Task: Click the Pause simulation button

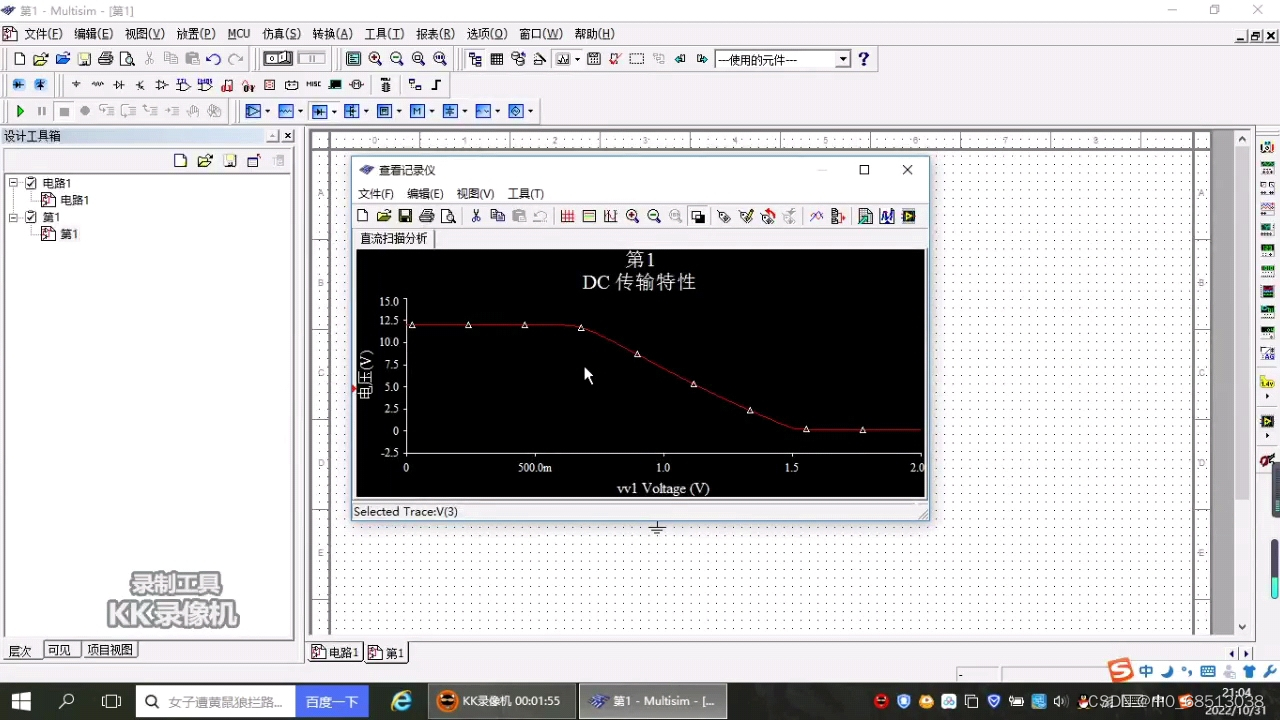Action: [41, 111]
